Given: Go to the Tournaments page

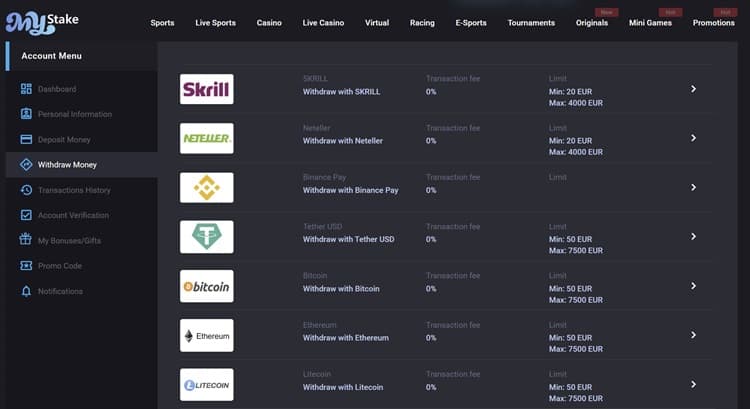Looking at the screenshot, I should click(x=531, y=23).
